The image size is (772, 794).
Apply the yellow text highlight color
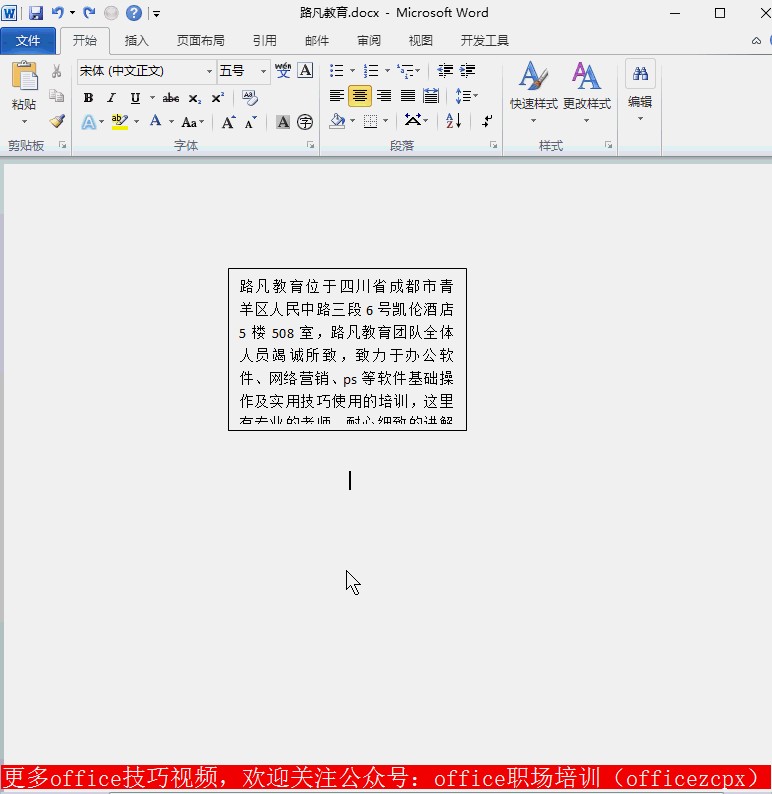(119, 122)
